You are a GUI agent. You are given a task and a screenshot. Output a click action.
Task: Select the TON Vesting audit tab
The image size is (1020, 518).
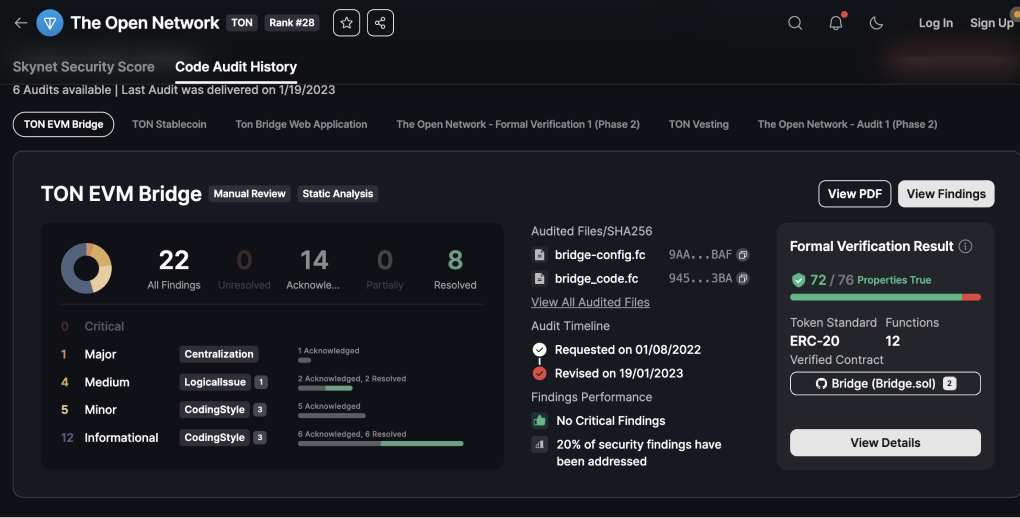(698, 124)
